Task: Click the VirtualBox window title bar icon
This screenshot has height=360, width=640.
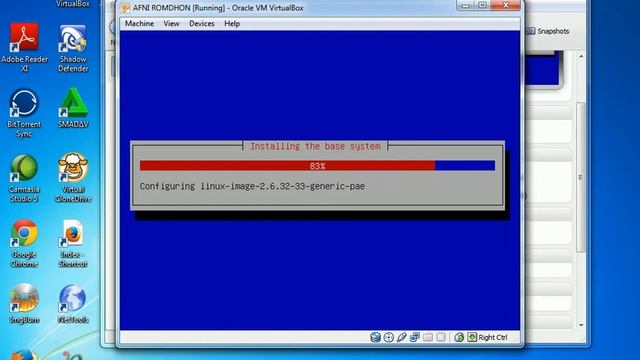Action: click(126, 8)
